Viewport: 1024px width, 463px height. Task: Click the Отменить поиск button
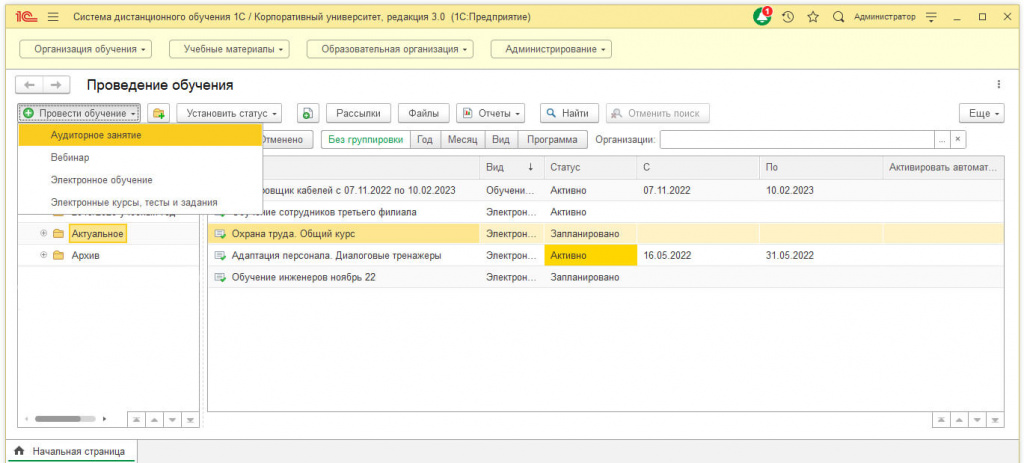click(x=658, y=114)
